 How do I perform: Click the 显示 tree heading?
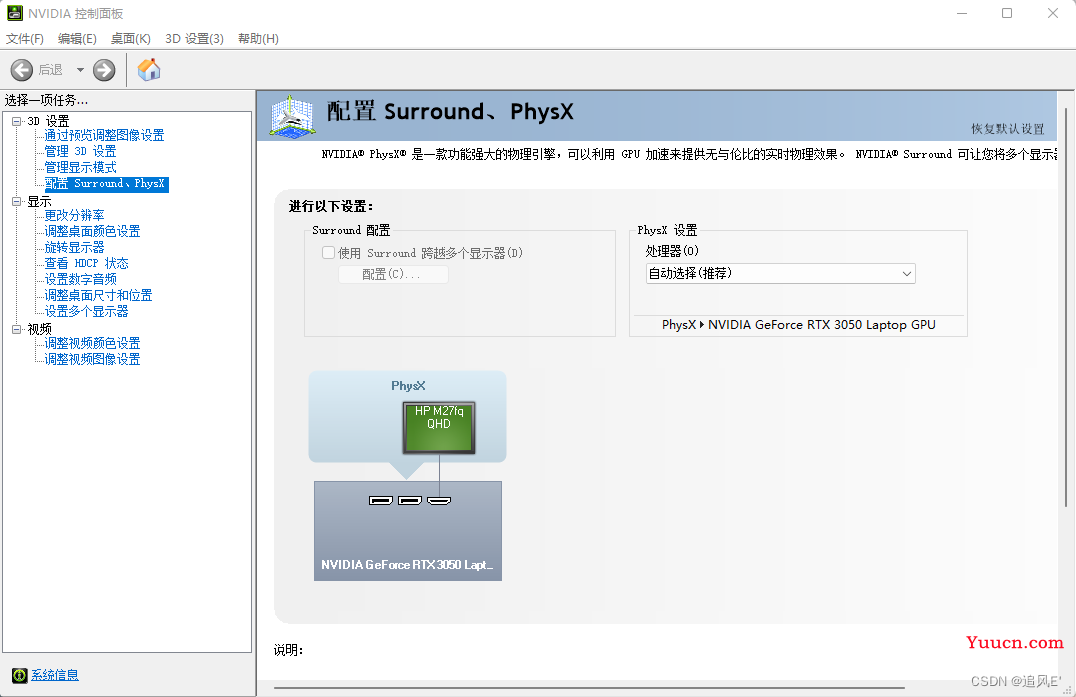click(x=39, y=202)
